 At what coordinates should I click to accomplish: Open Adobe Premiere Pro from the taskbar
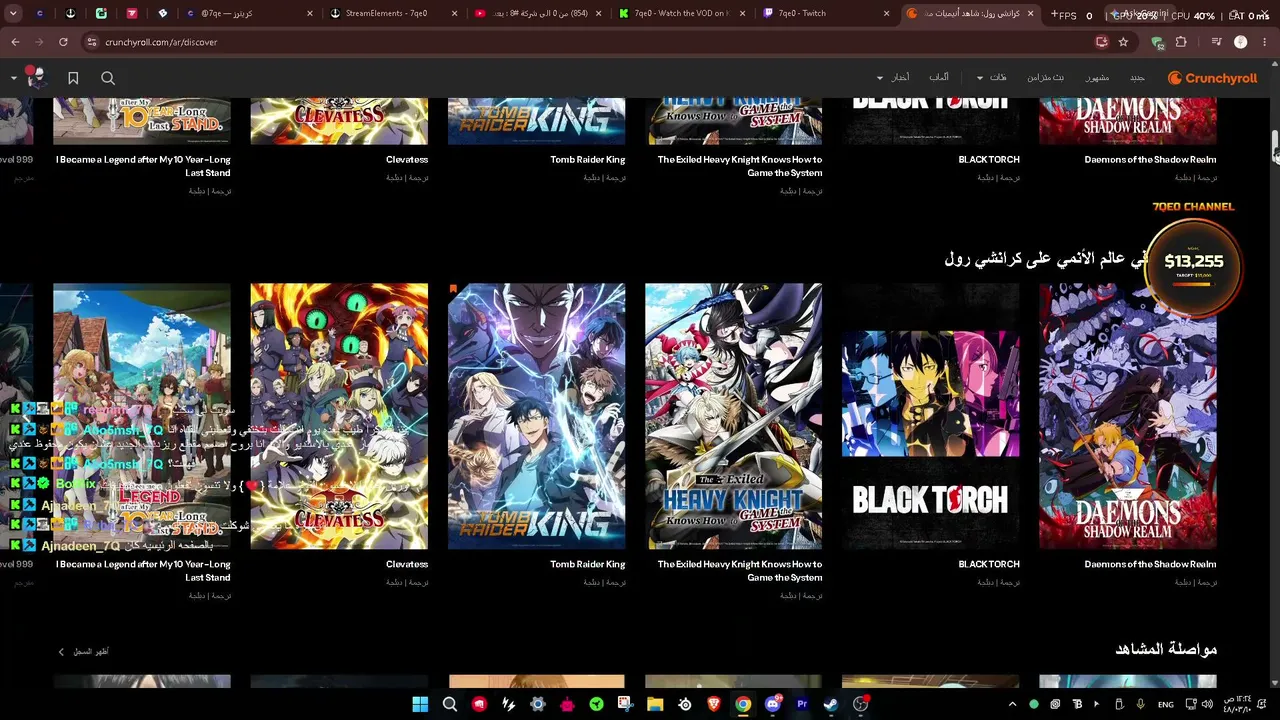tap(802, 704)
